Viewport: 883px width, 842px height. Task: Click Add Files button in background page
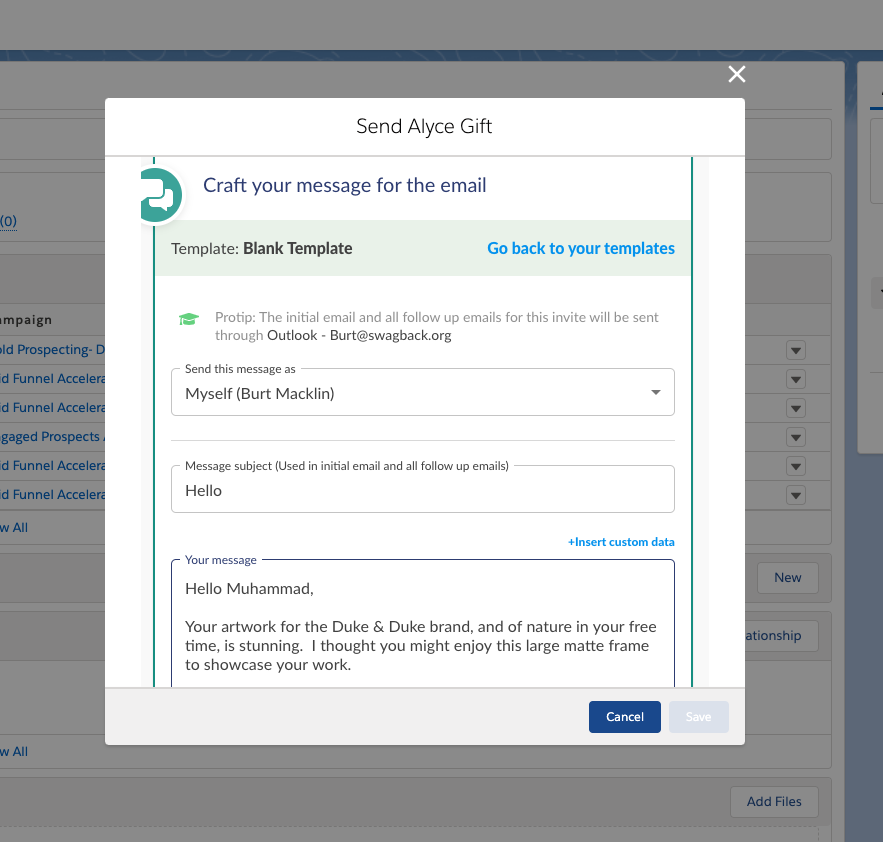[774, 801]
